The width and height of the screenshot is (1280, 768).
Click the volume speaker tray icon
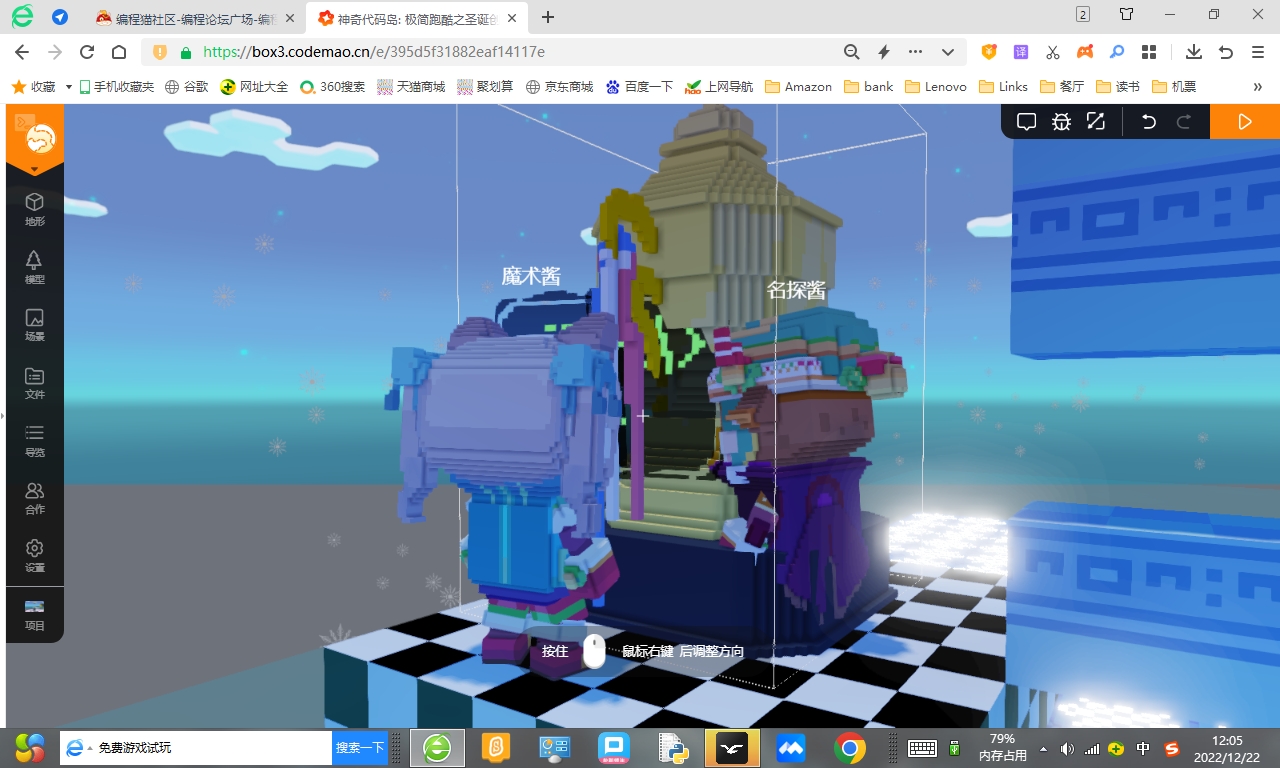(x=1067, y=748)
